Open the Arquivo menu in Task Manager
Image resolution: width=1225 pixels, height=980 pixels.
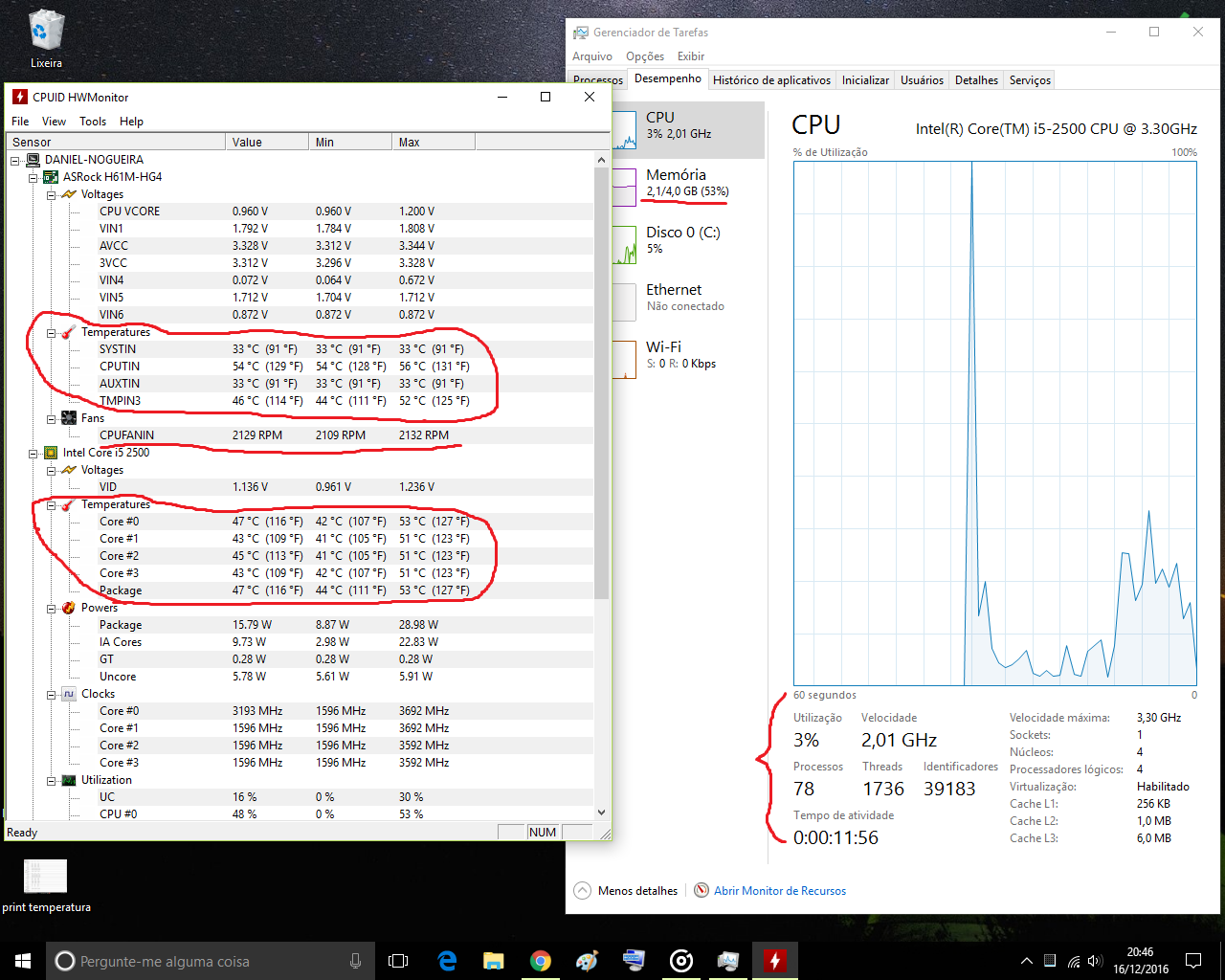[592, 56]
